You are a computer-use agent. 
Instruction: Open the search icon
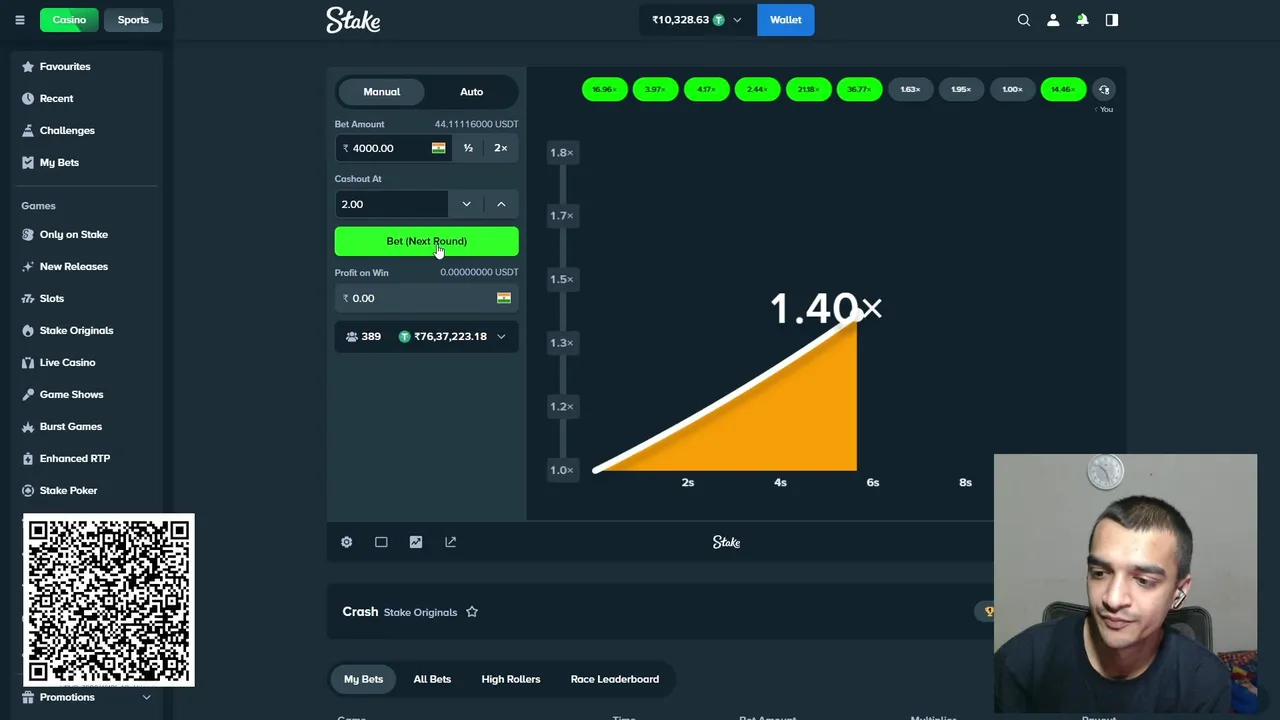(1023, 20)
